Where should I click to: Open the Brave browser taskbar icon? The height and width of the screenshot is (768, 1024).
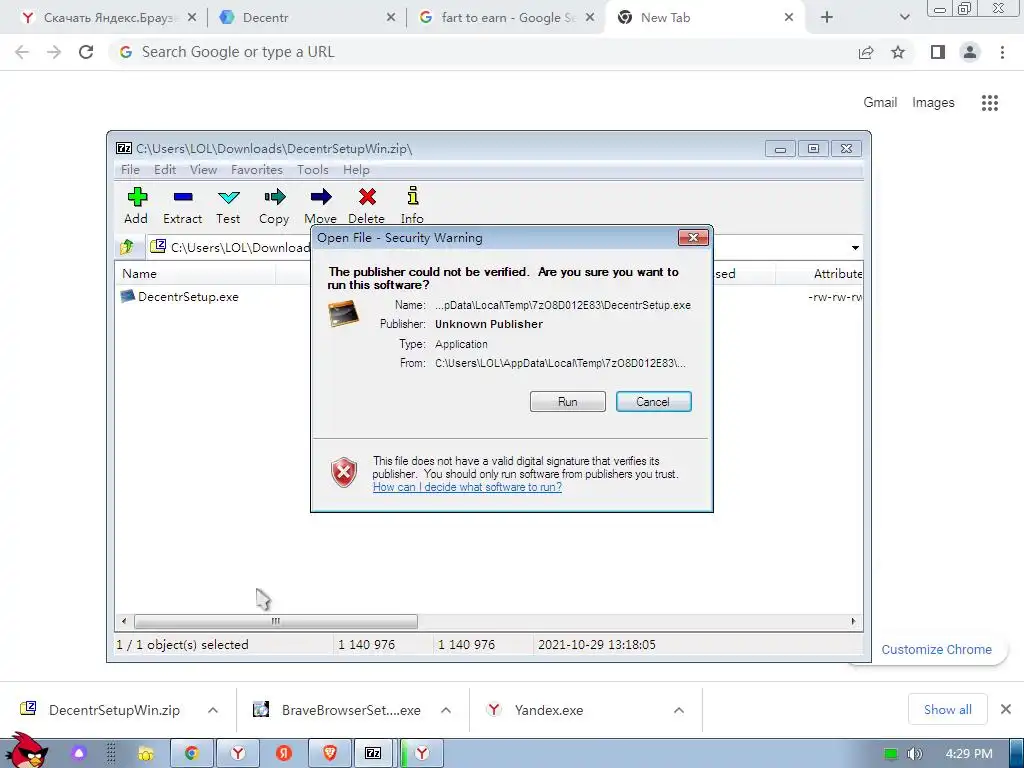click(330, 754)
